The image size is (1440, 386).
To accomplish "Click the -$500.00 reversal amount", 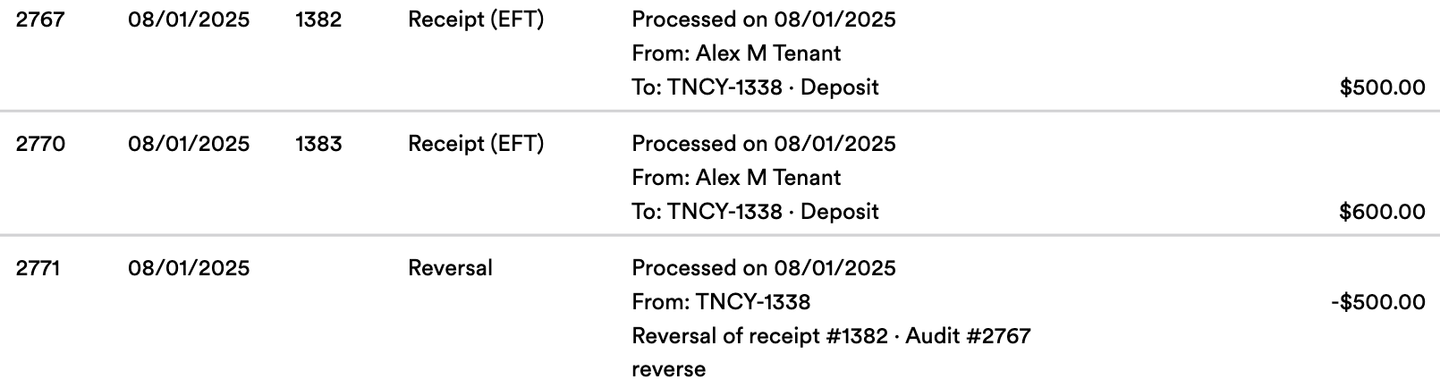I will [x=1378, y=302].
